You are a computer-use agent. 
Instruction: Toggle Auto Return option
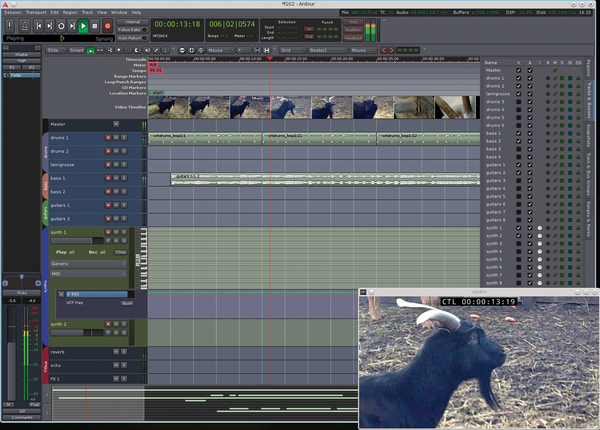point(132,38)
